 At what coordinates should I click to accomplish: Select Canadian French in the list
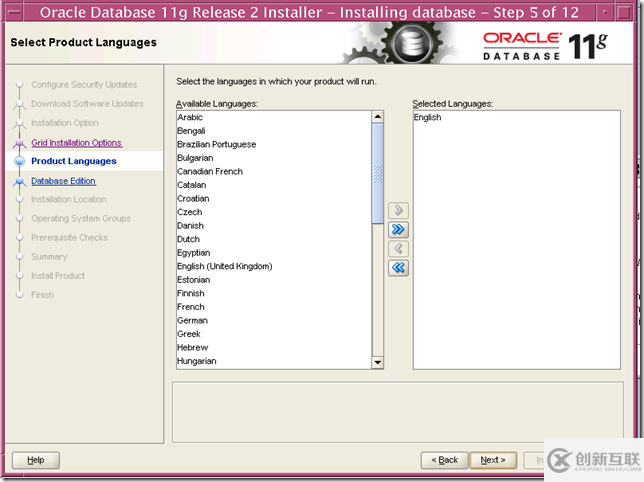tap(274, 172)
